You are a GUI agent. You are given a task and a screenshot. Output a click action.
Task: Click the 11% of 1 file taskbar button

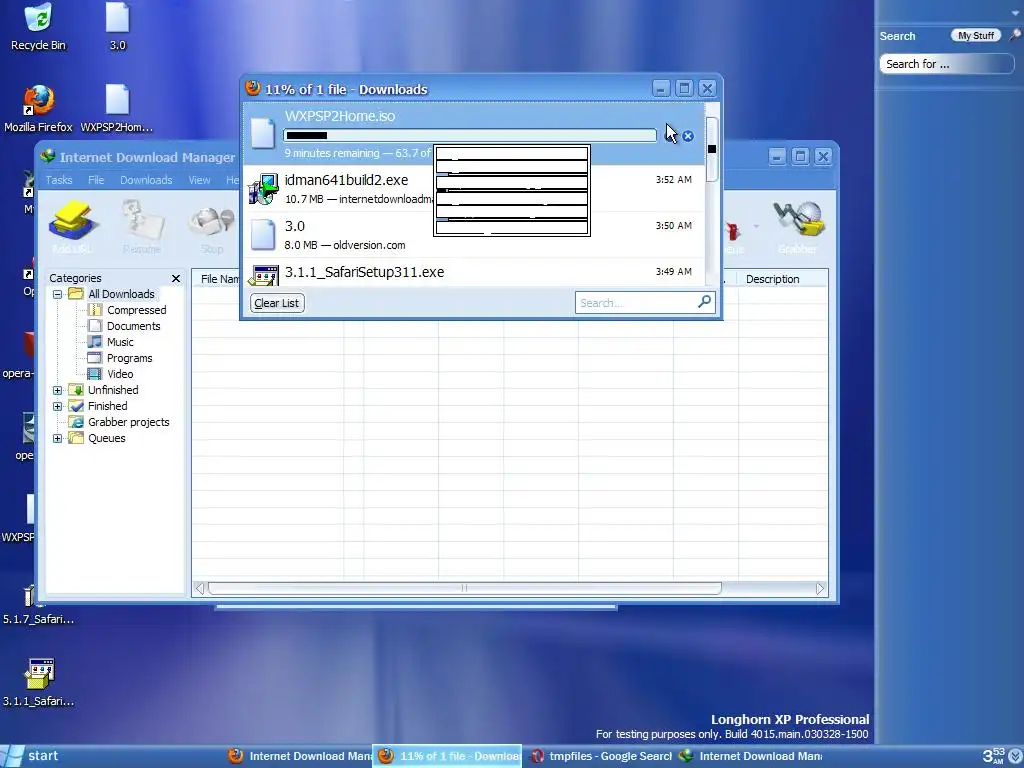pos(447,756)
